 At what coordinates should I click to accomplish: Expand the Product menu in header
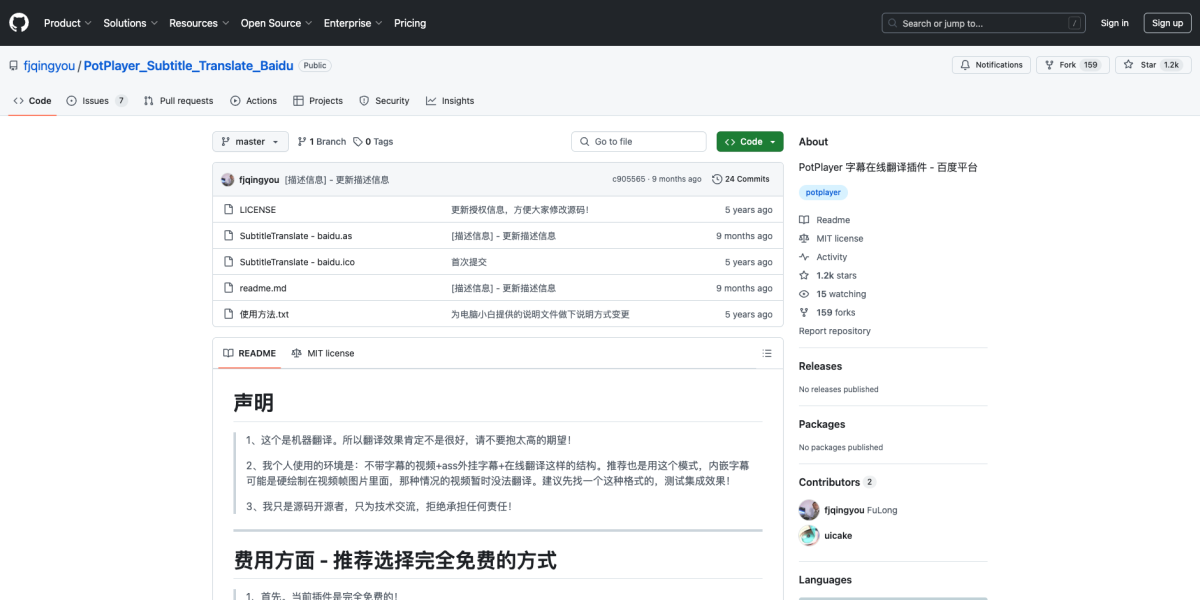point(67,23)
